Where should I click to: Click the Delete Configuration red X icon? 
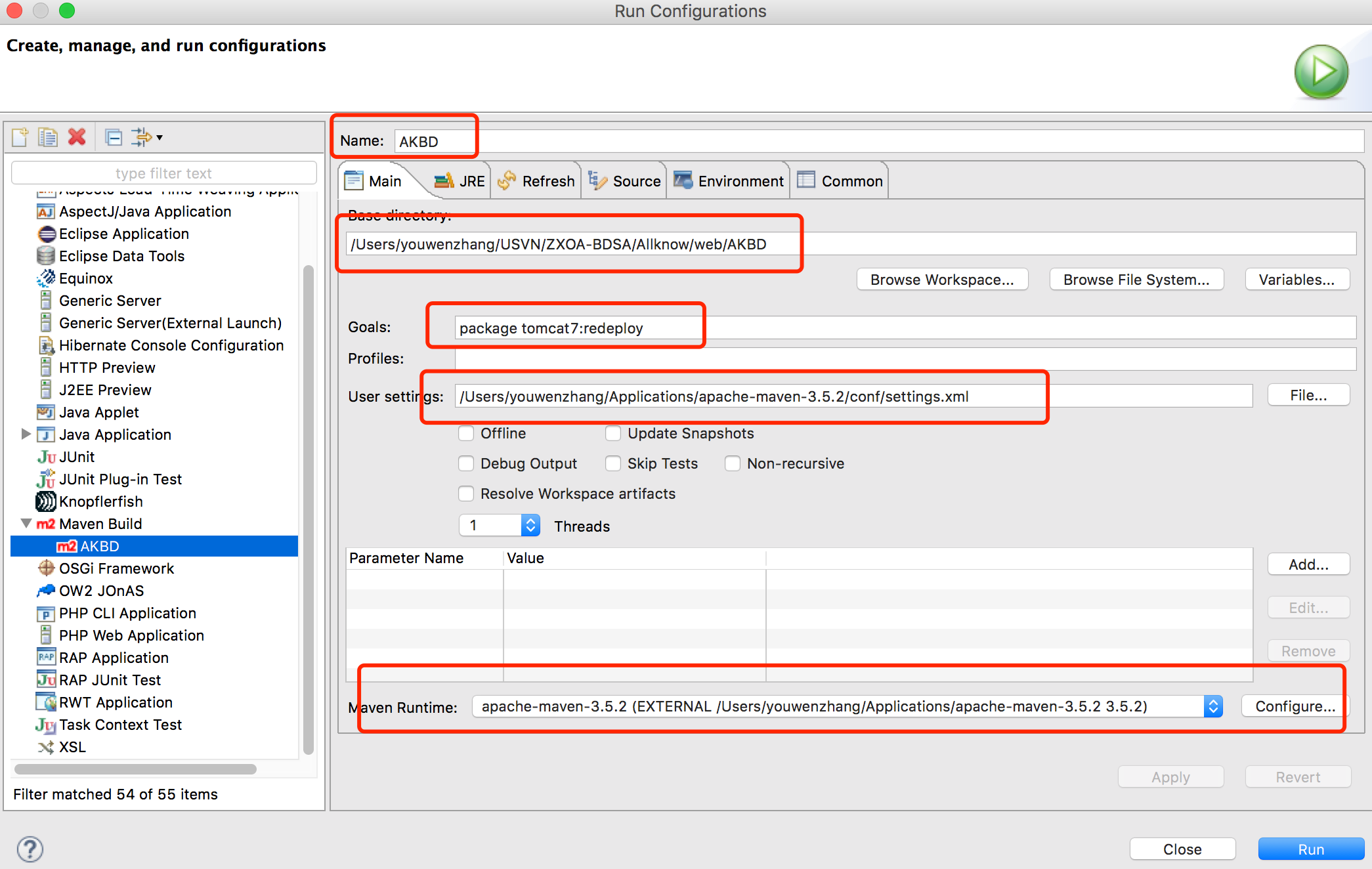point(77,138)
